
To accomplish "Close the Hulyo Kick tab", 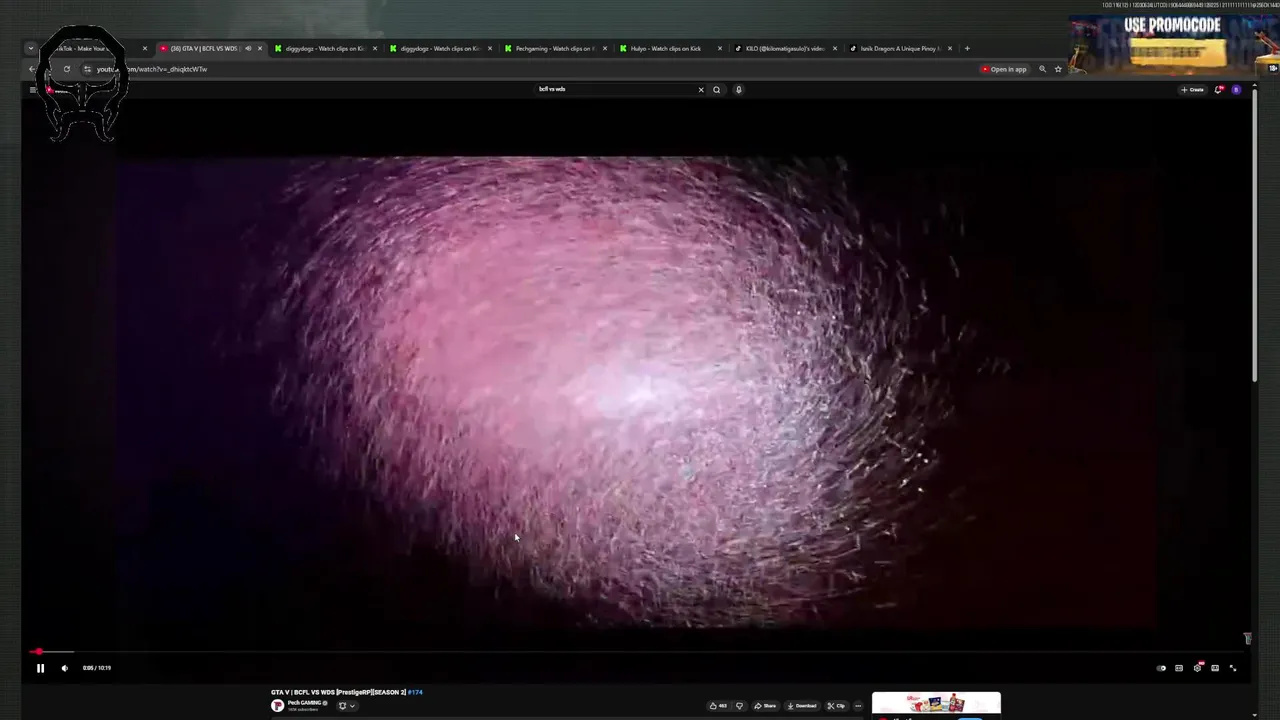I will click(x=719, y=48).
